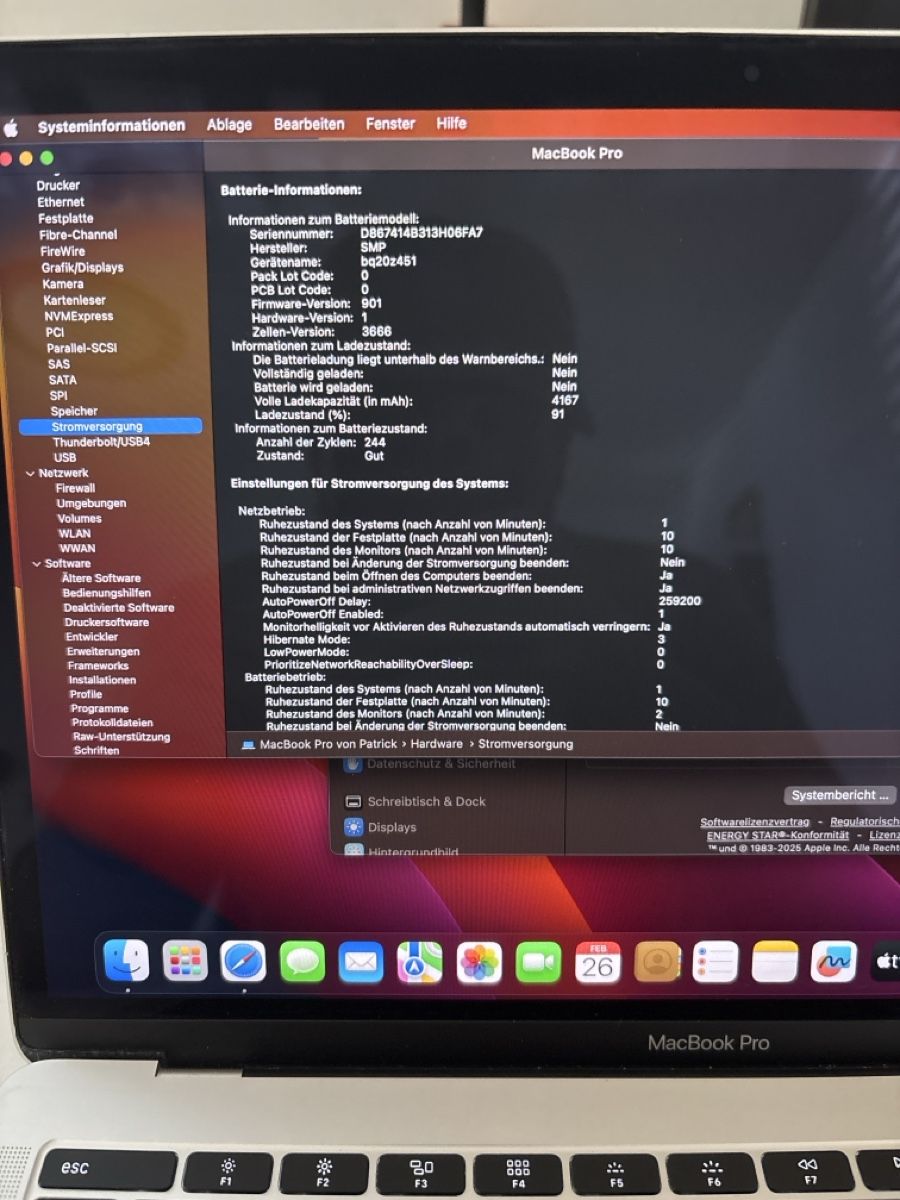Click Displays icon in settings window
Viewport: 900px width, 1200px height.
coord(353,827)
